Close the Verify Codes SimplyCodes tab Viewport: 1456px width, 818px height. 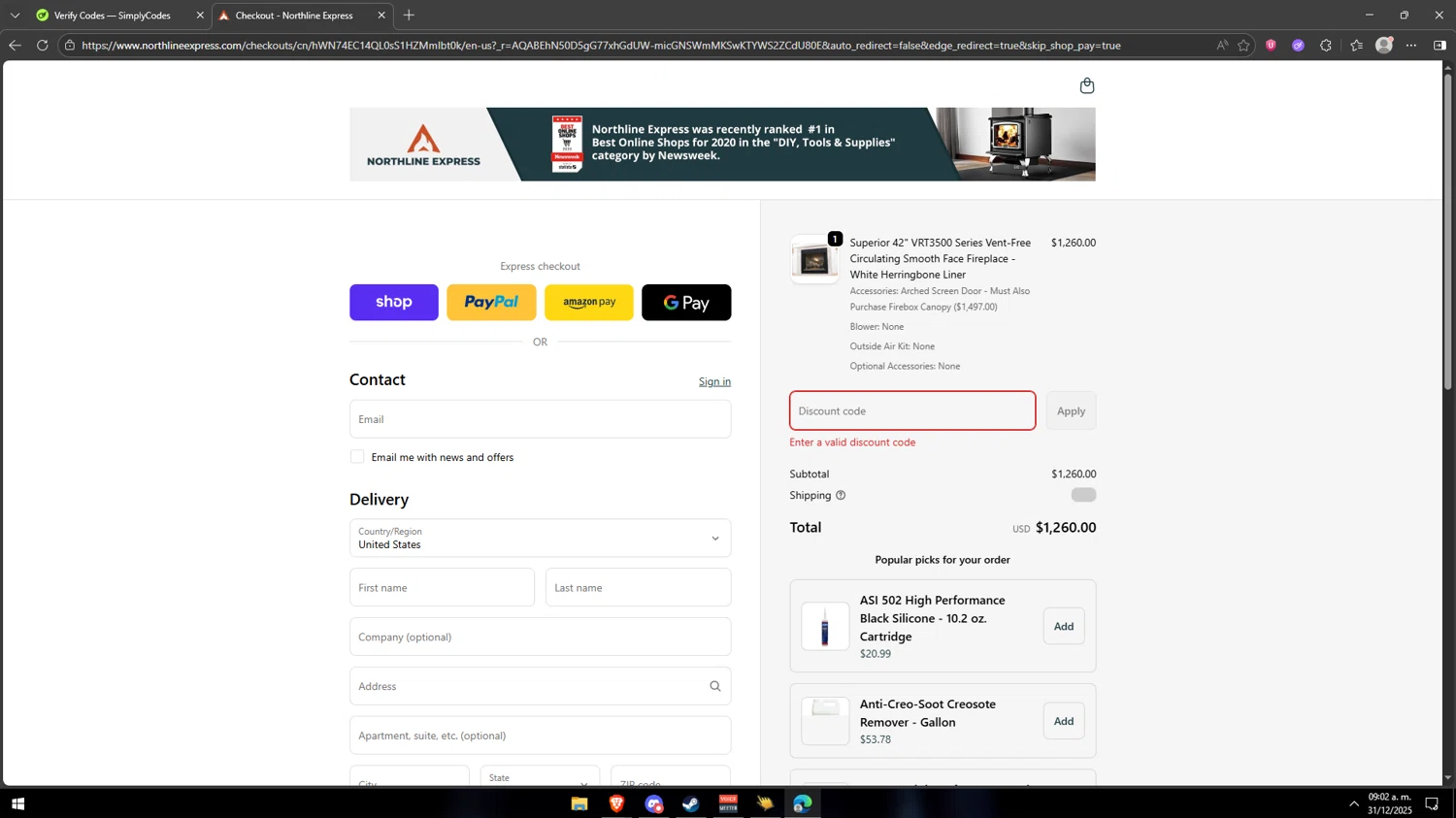point(200,16)
